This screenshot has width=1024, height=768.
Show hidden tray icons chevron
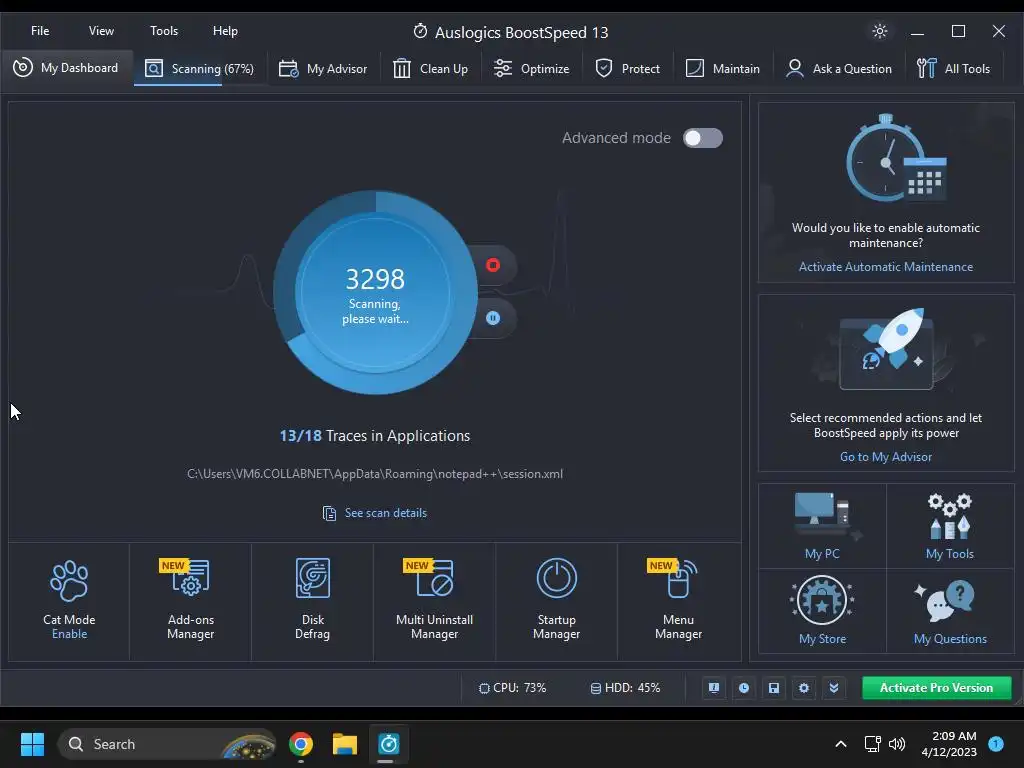tap(841, 744)
